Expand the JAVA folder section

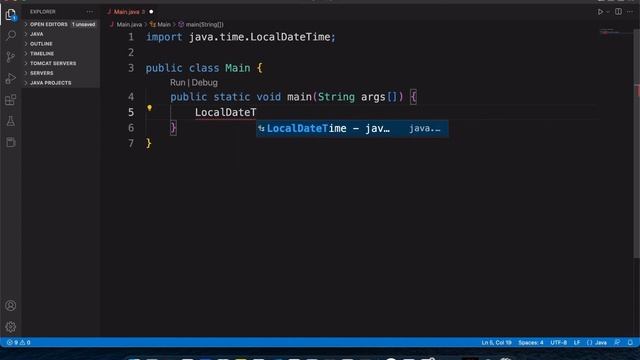pyautogui.click(x=61, y=34)
